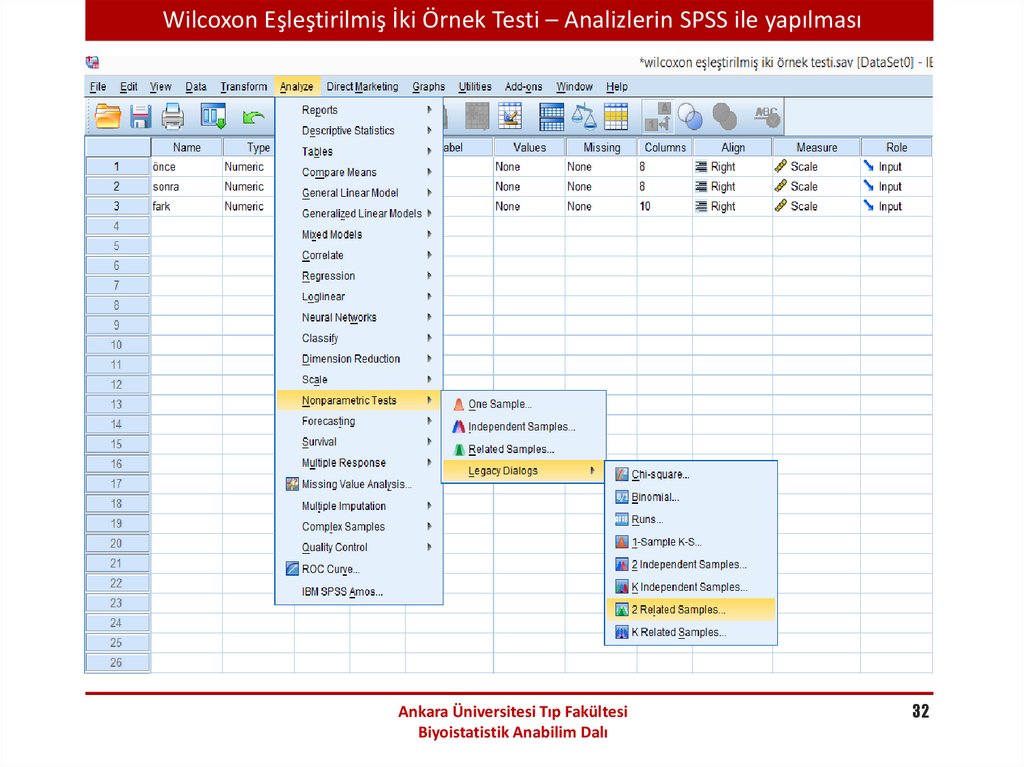Open the Graphs menu
This screenshot has width=1024, height=767.
tap(428, 87)
